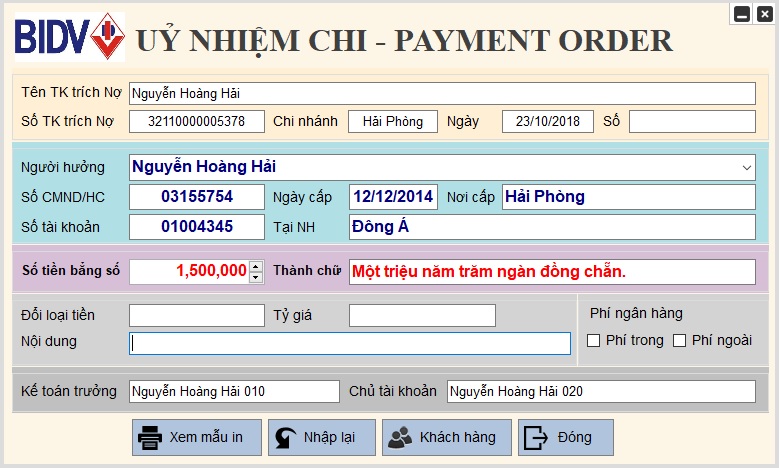
Task: Click the printer icon on Xem mẫu in
Action: [150, 437]
